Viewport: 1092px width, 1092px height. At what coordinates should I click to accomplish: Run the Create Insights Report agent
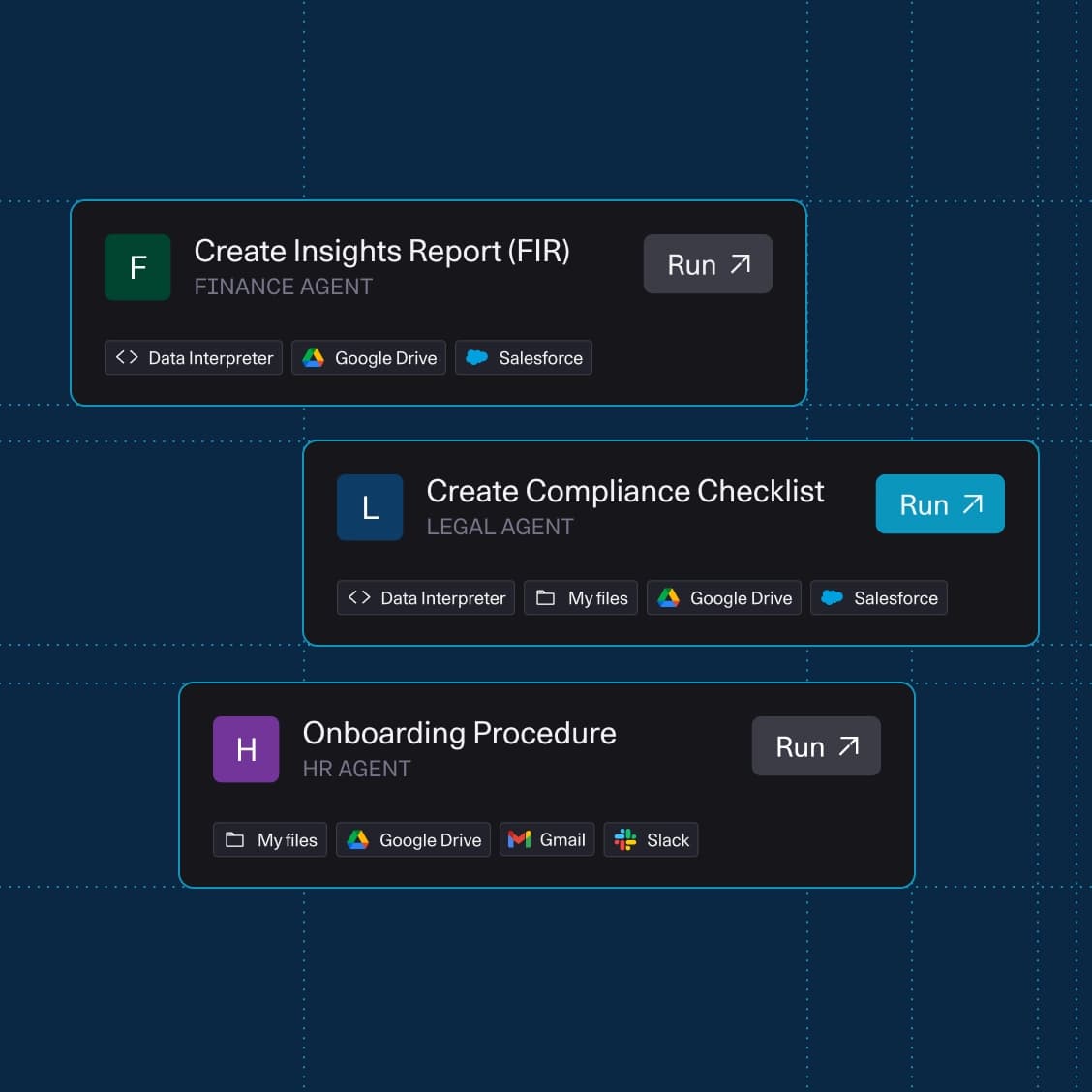[708, 264]
